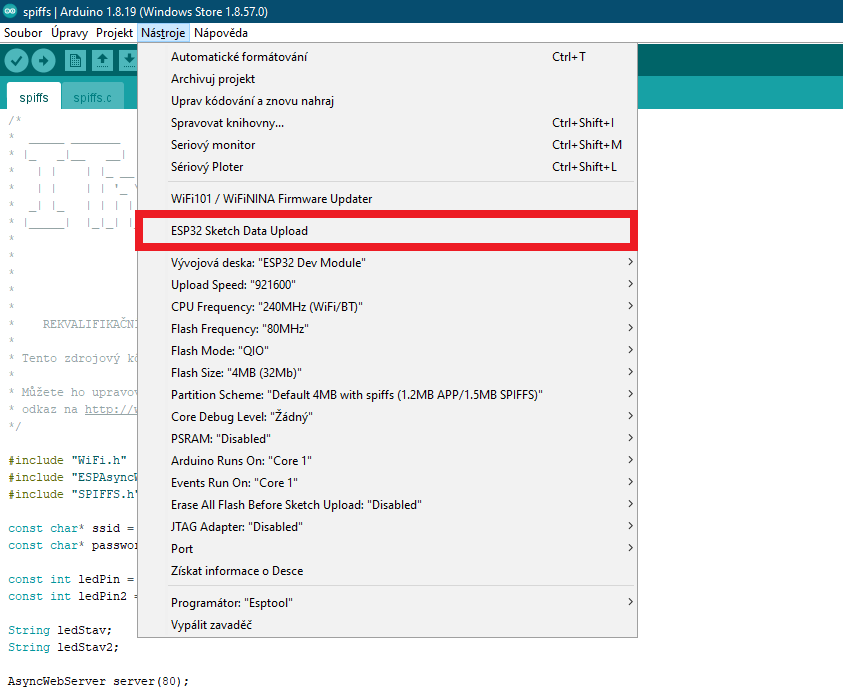843x689 pixels.
Task: Click the Upload arrow toolbar button
Action: pos(44,60)
